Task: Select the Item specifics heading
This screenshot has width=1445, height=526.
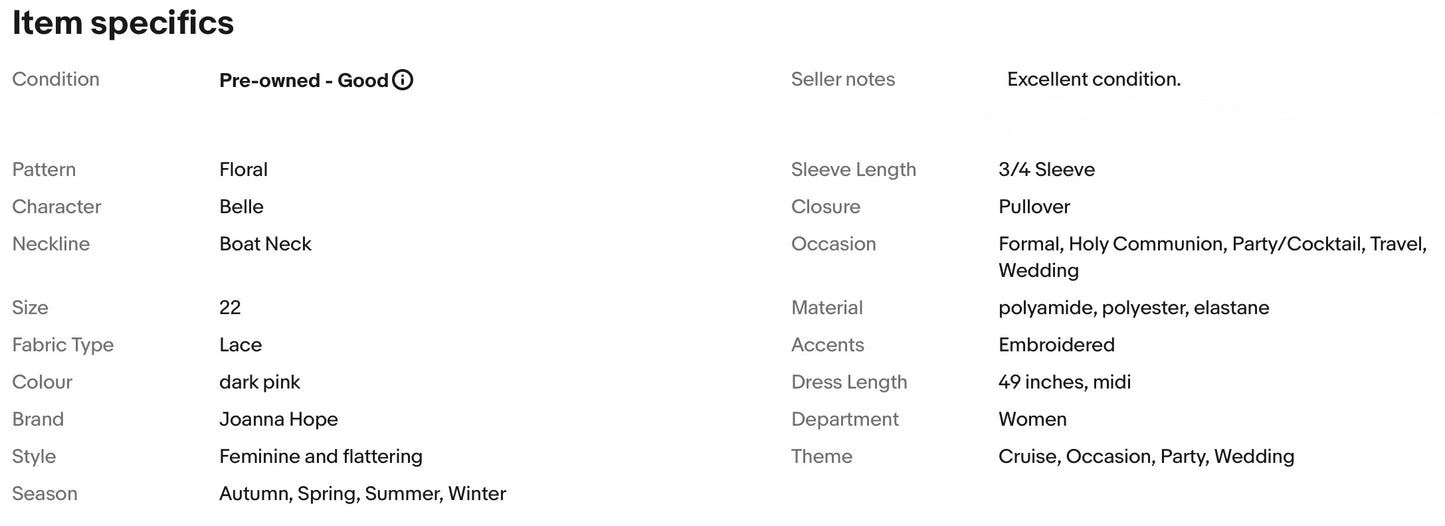Action: (123, 23)
